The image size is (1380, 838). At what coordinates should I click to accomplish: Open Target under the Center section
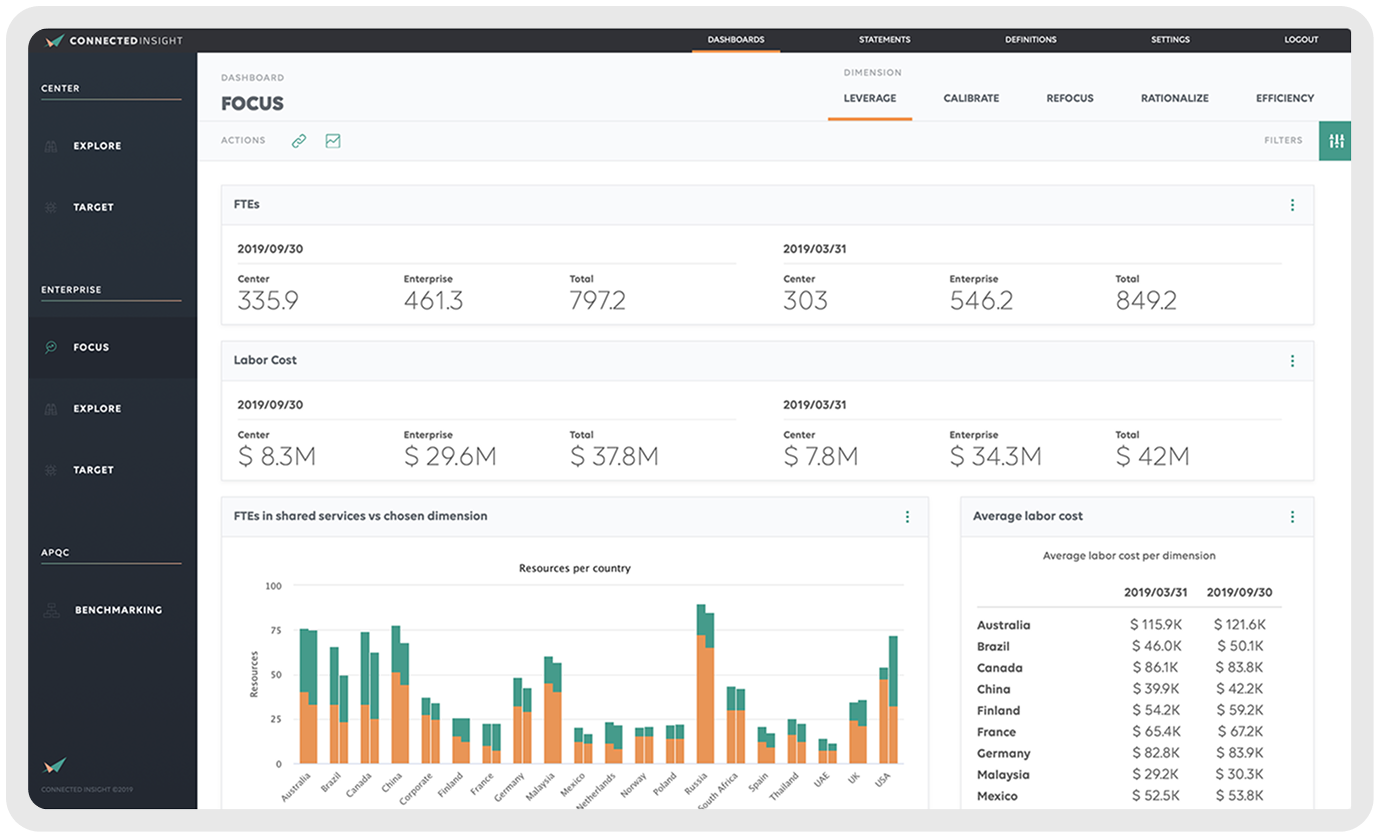[x=93, y=207]
